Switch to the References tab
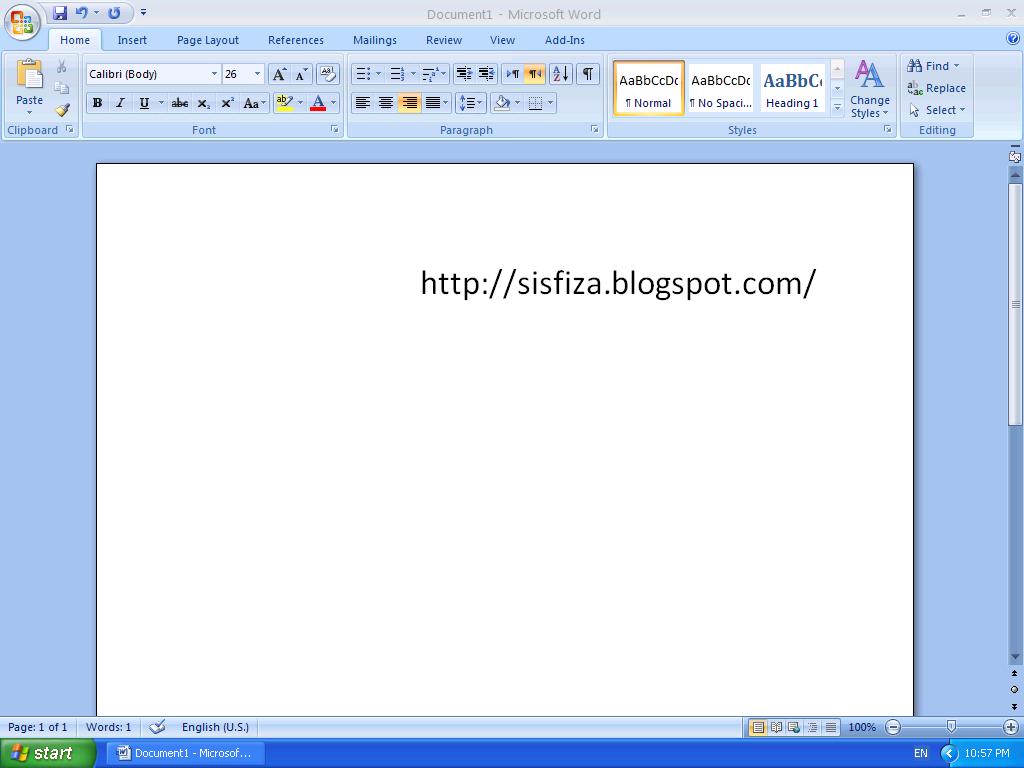This screenshot has width=1024, height=768. (296, 40)
